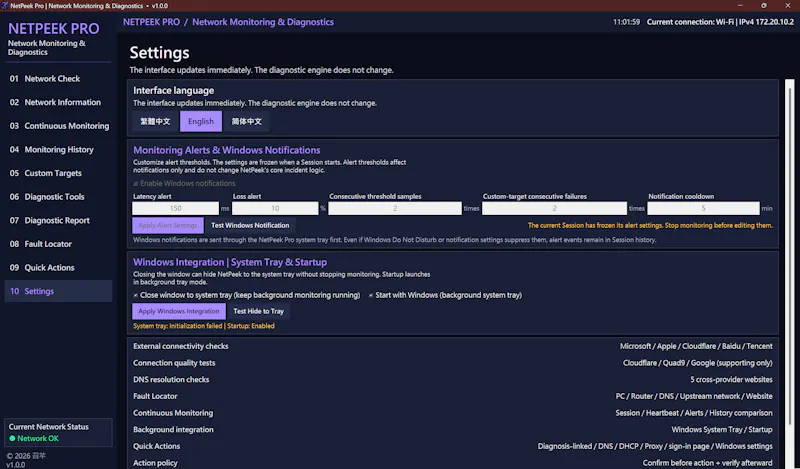Image resolution: width=800 pixels, height=469 pixels.
Task: Open 07 Diagnostic Report
Action: [58, 220]
